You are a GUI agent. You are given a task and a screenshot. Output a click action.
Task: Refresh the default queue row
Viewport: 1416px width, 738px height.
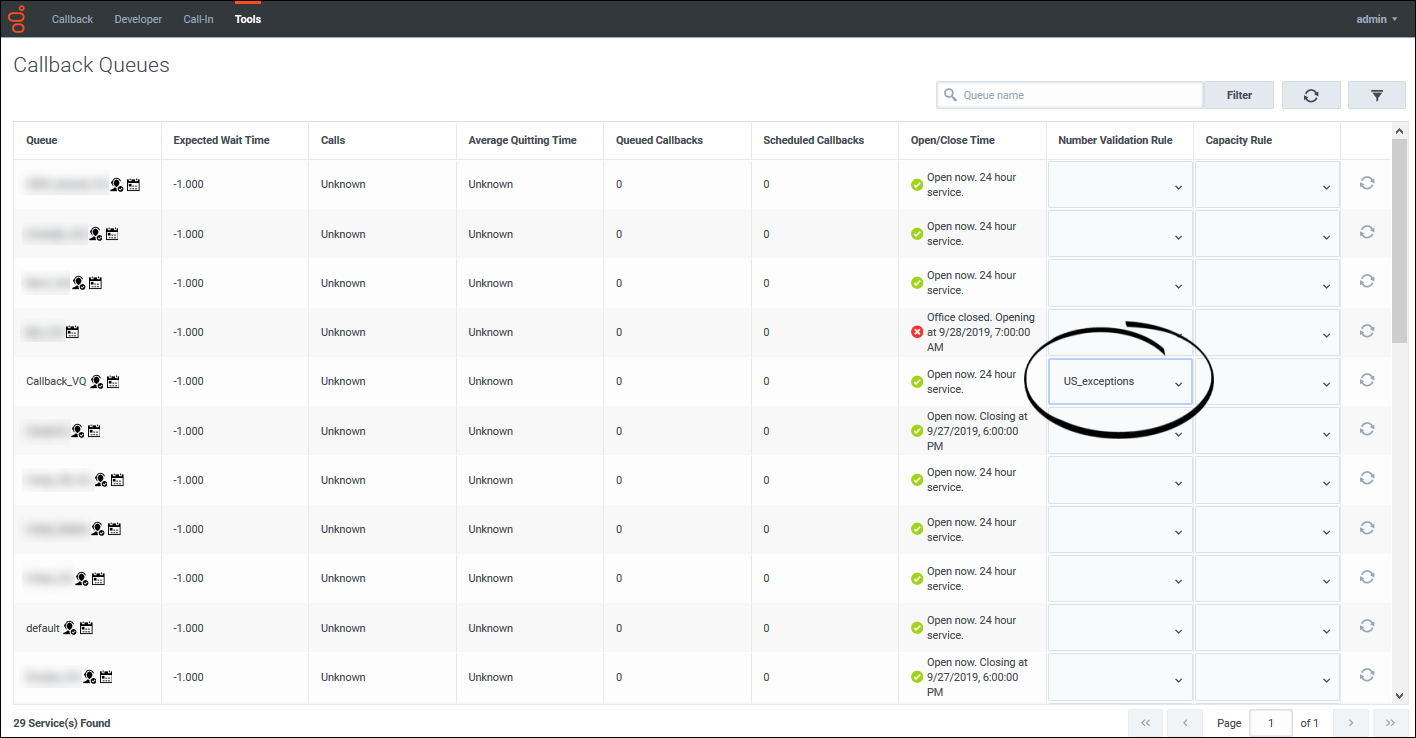click(x=1367, y=626)
